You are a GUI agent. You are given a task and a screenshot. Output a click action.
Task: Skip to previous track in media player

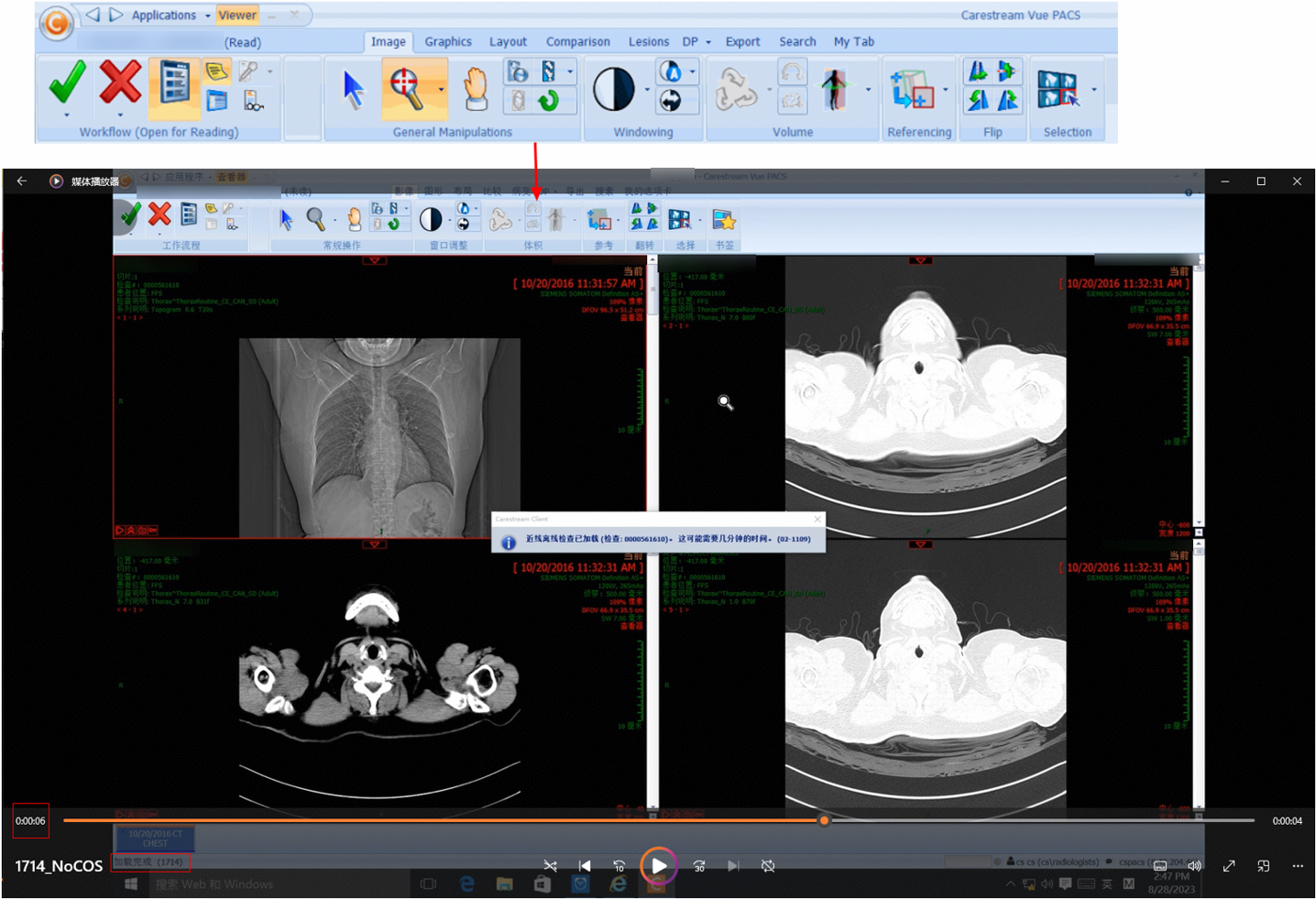[x=585, y=866]
